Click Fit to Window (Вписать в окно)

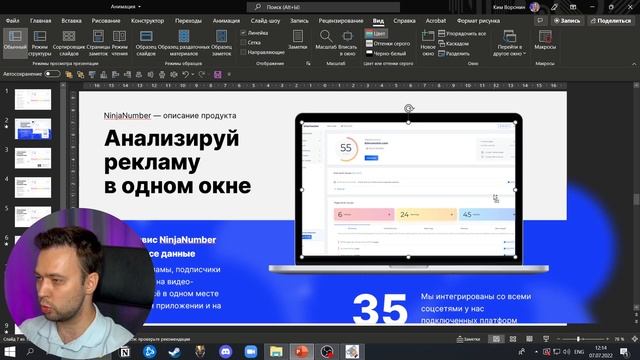click(347, 43)
